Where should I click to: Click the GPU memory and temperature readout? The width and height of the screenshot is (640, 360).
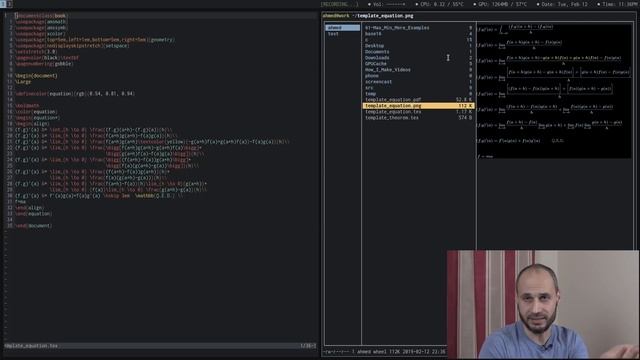[500, 4]
